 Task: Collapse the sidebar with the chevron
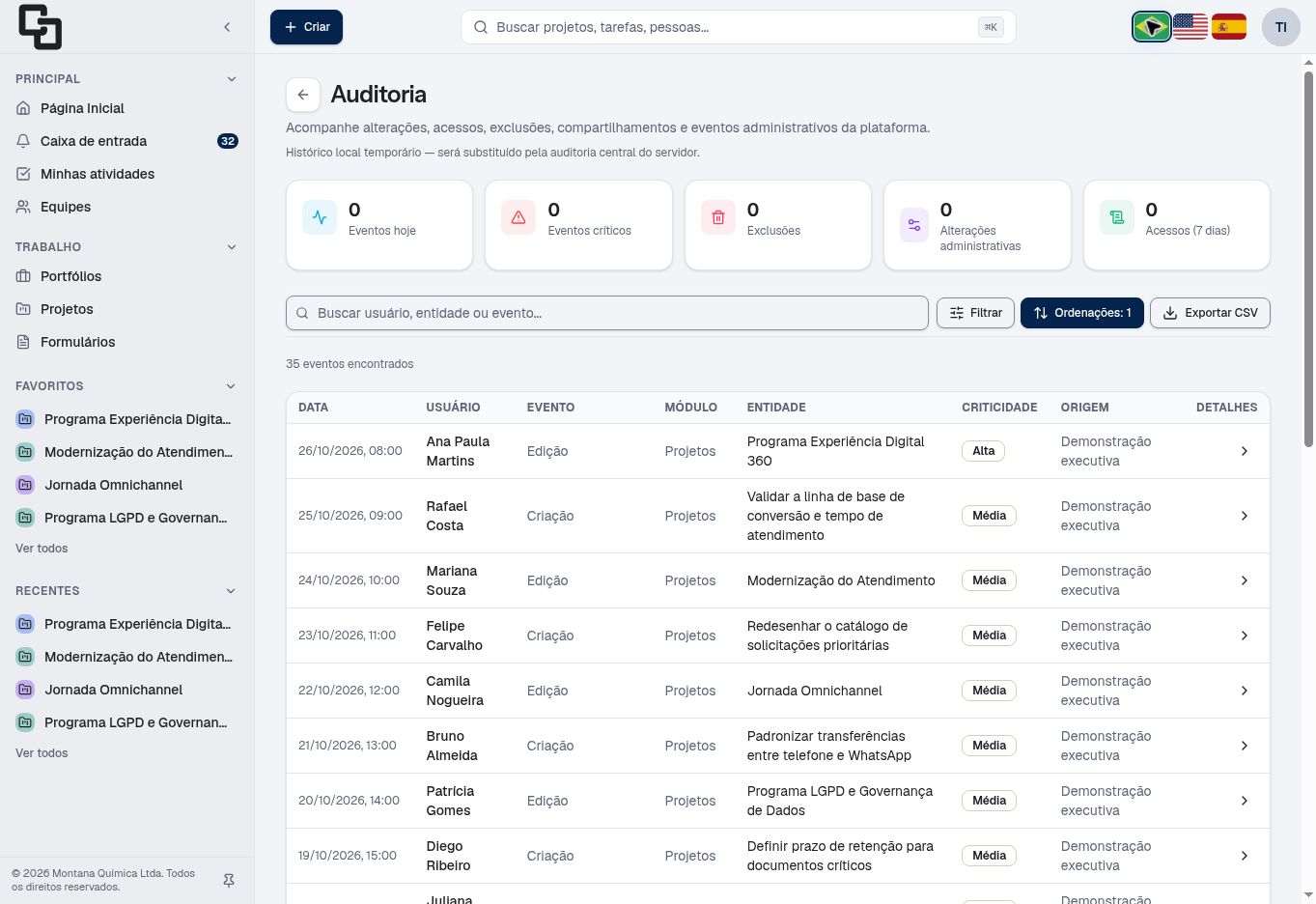pos(227,27)
